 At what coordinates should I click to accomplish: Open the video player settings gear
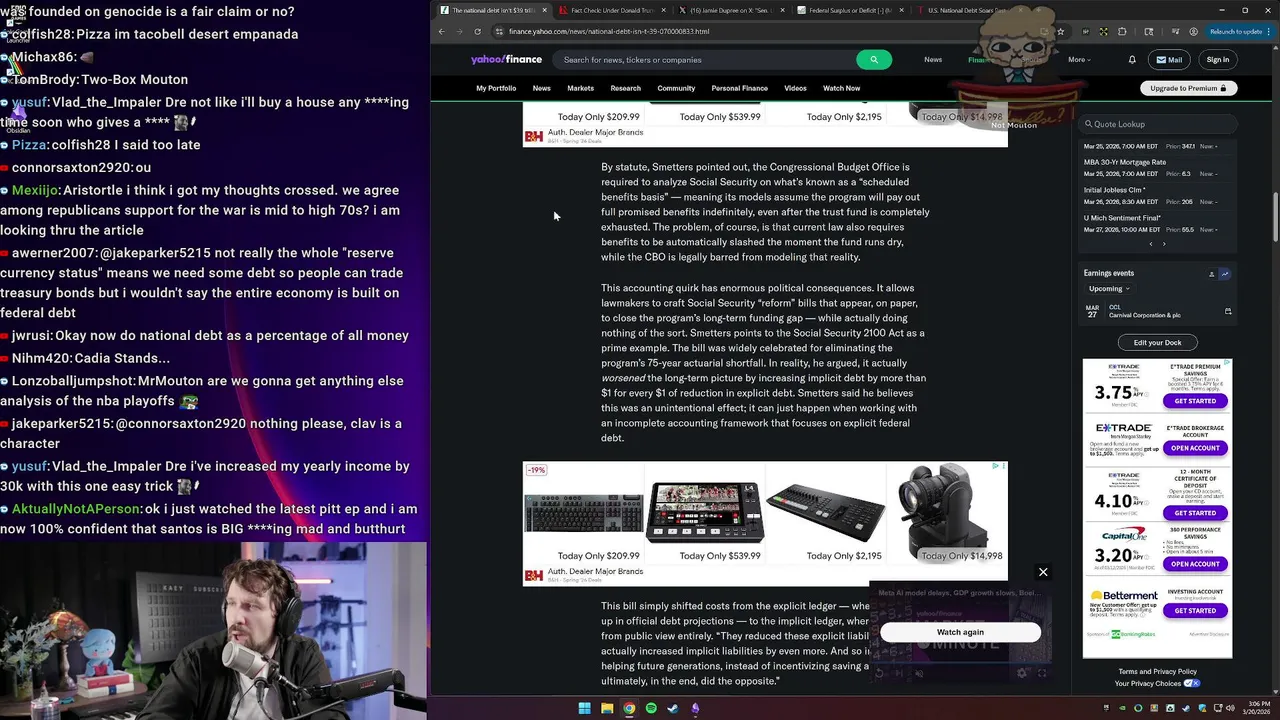(x=1021, y=673)
